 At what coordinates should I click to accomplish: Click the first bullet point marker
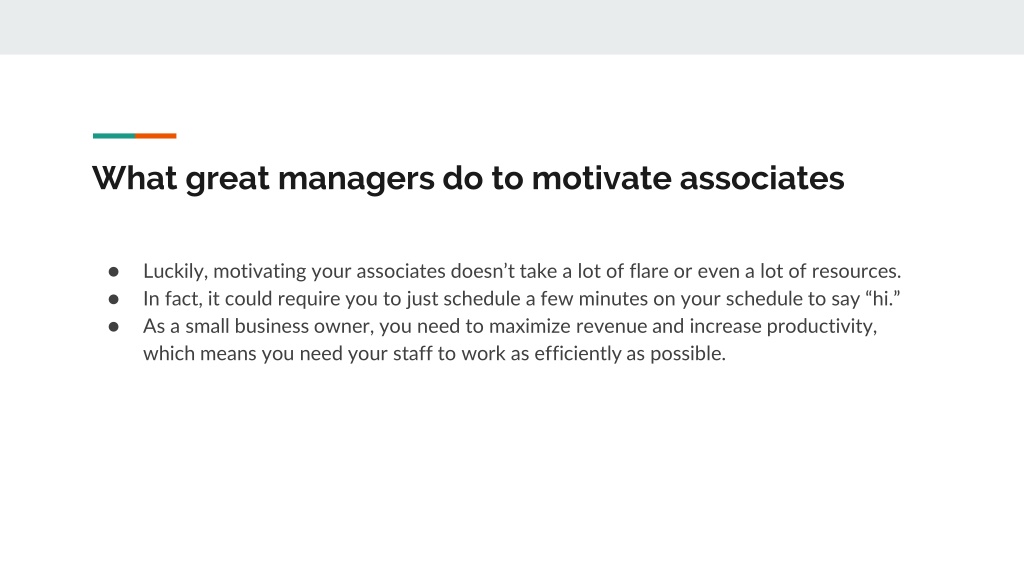(114, 271)
